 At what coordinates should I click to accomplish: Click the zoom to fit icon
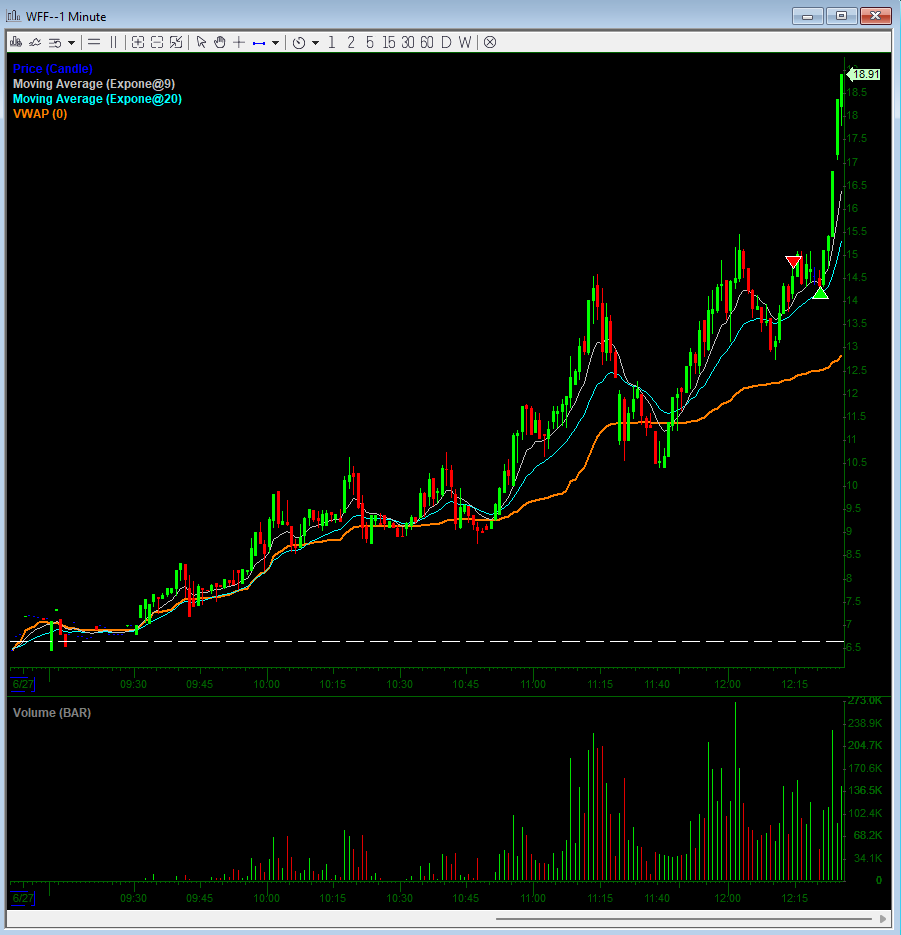click(176, 42)
